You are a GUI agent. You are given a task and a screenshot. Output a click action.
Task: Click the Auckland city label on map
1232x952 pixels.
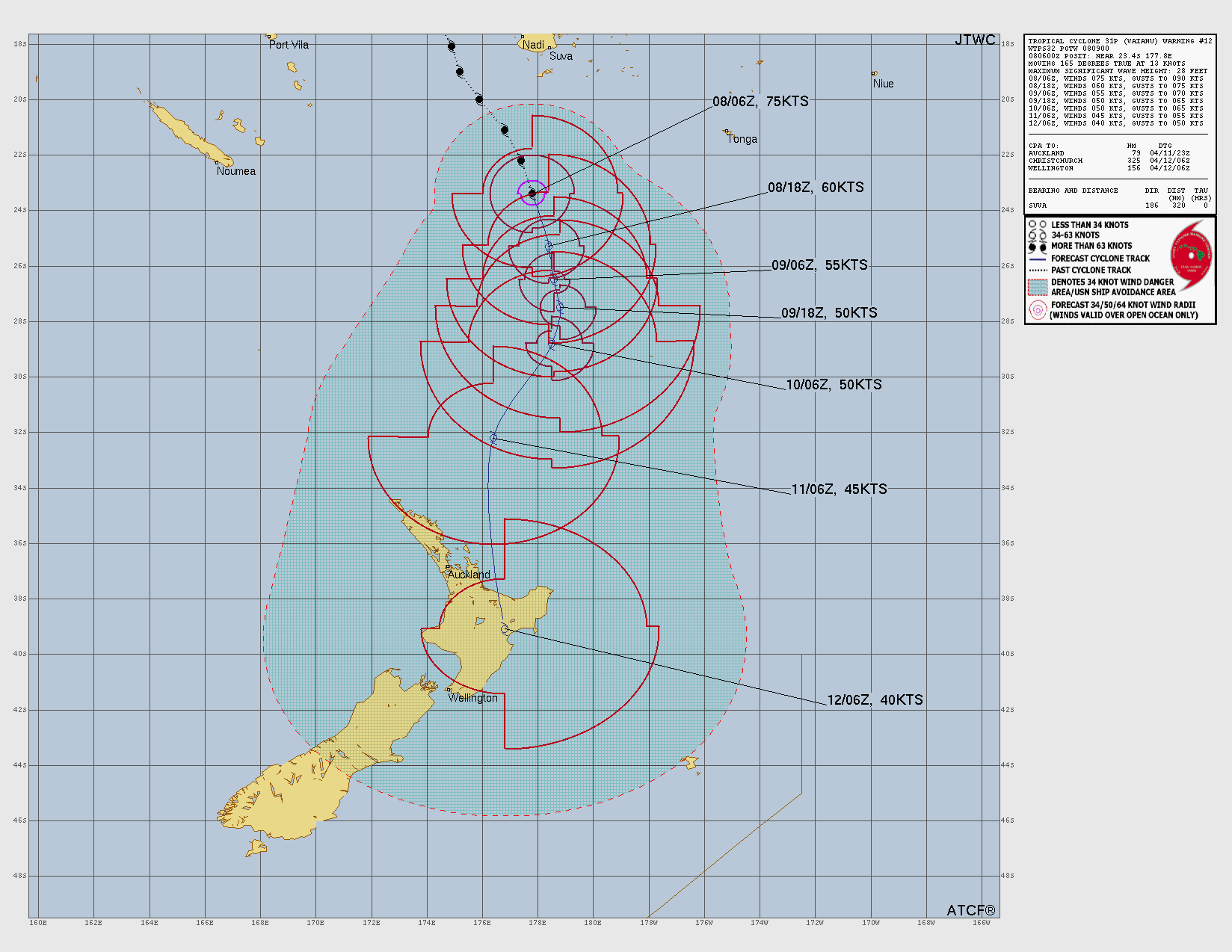pos(469,575)
